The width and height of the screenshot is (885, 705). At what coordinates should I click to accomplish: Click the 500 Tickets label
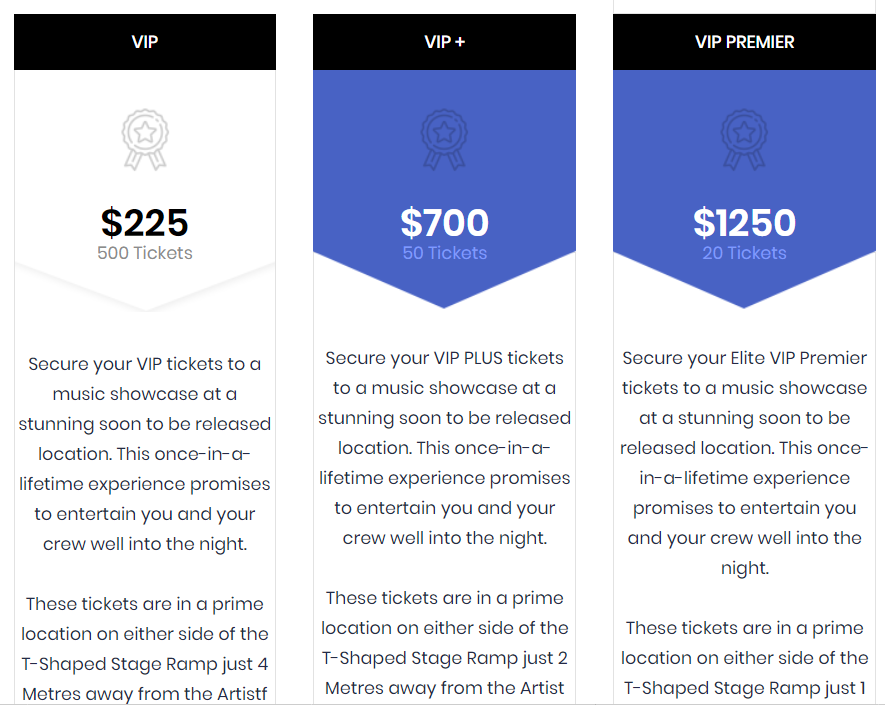[144, 253]
